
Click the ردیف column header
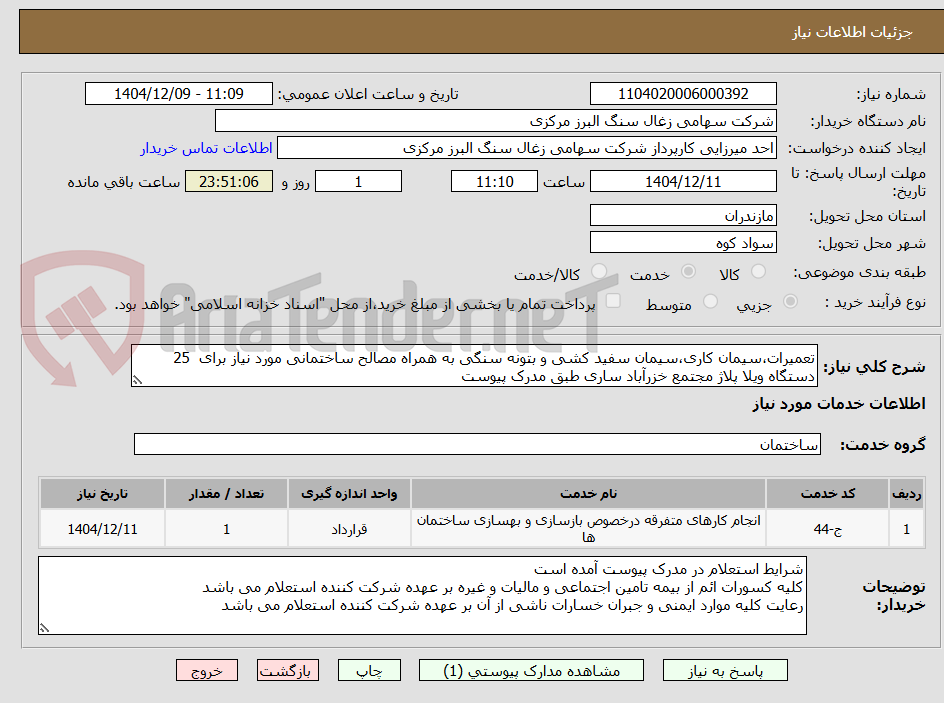(907, 494)
